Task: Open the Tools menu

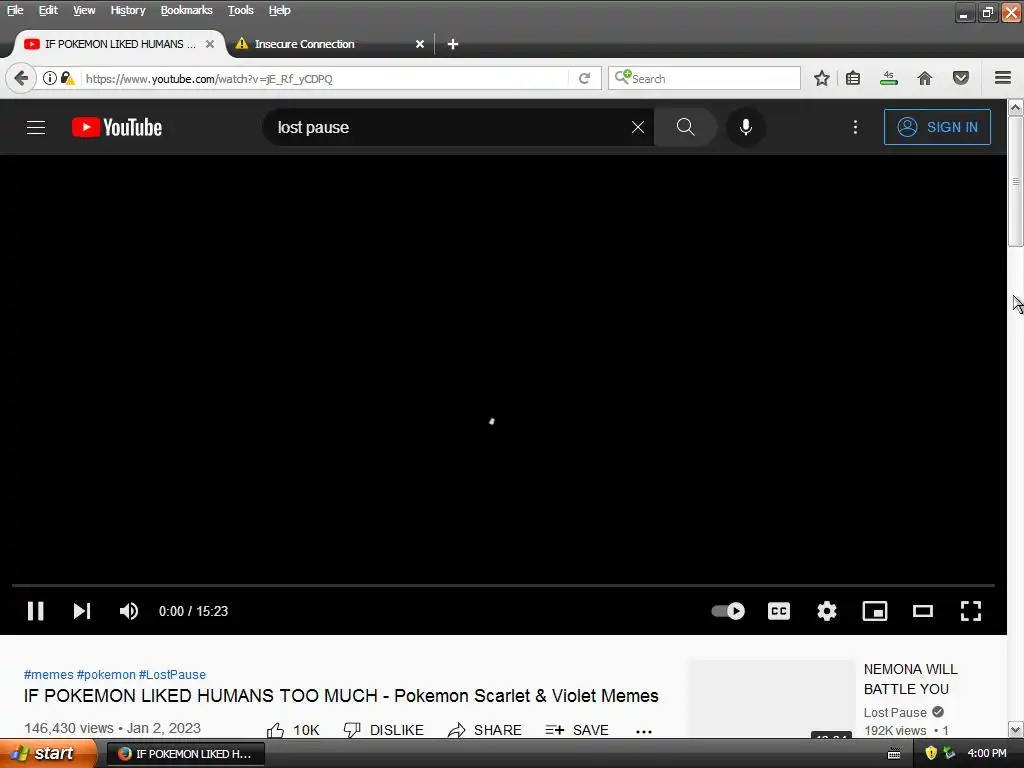Action: pos(240,10)
